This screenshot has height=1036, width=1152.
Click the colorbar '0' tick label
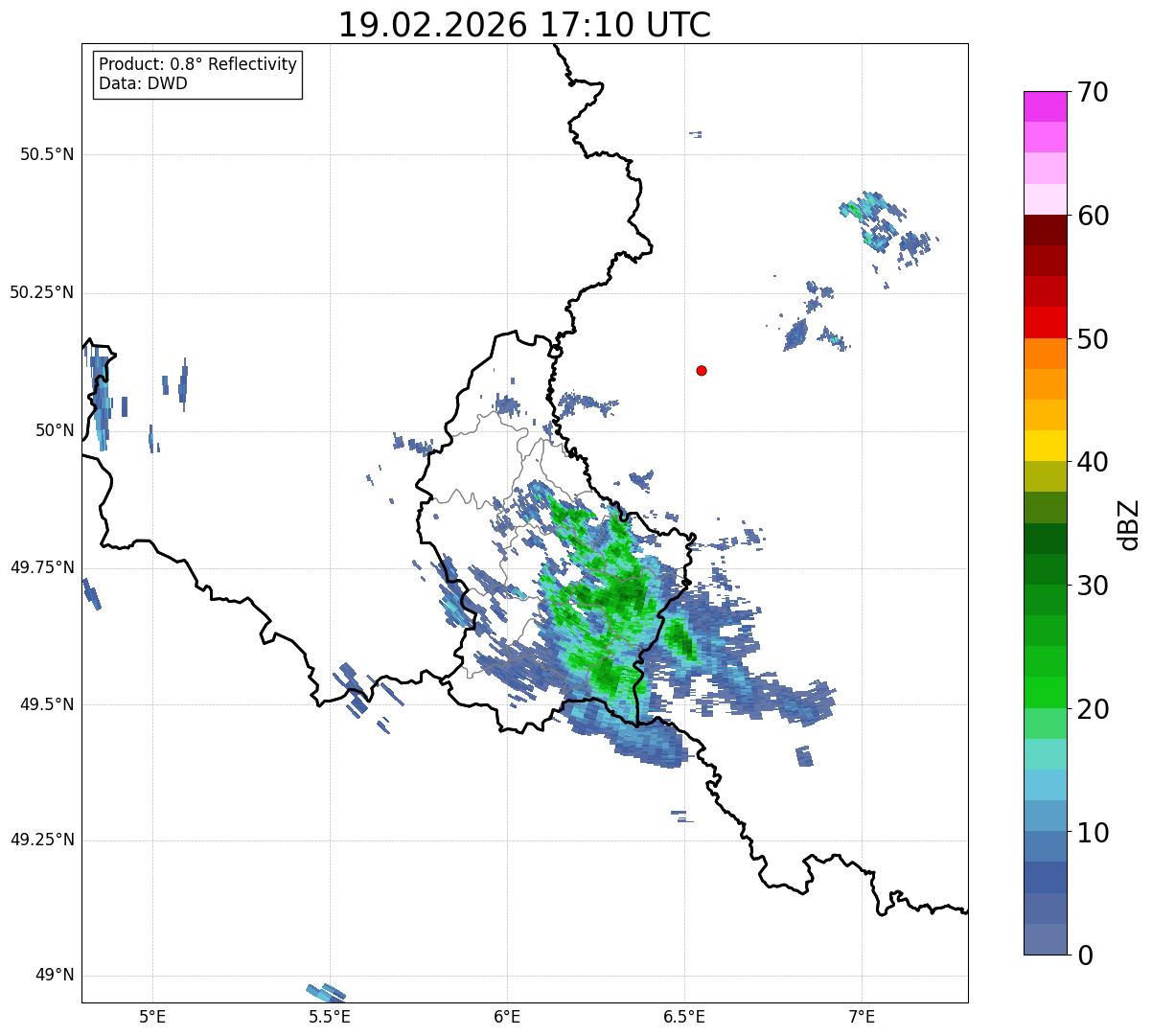point(1085,955)
